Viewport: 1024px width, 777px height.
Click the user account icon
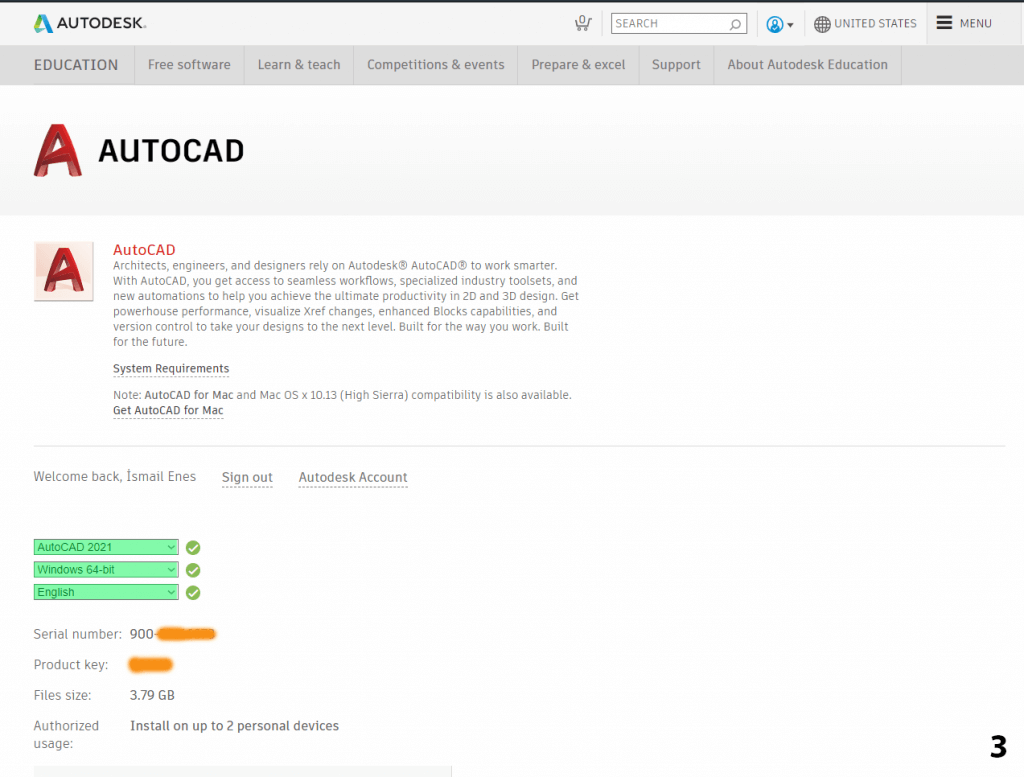(x=774, y=23)
